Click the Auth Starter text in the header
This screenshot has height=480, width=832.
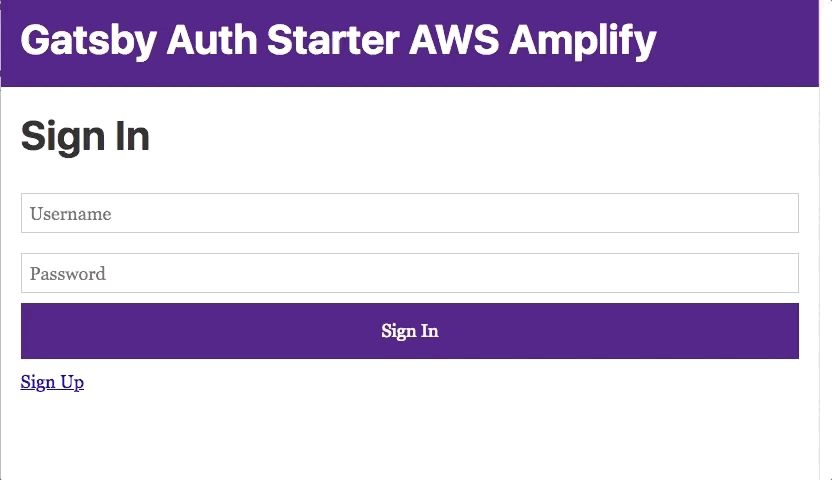click(282, 40)
